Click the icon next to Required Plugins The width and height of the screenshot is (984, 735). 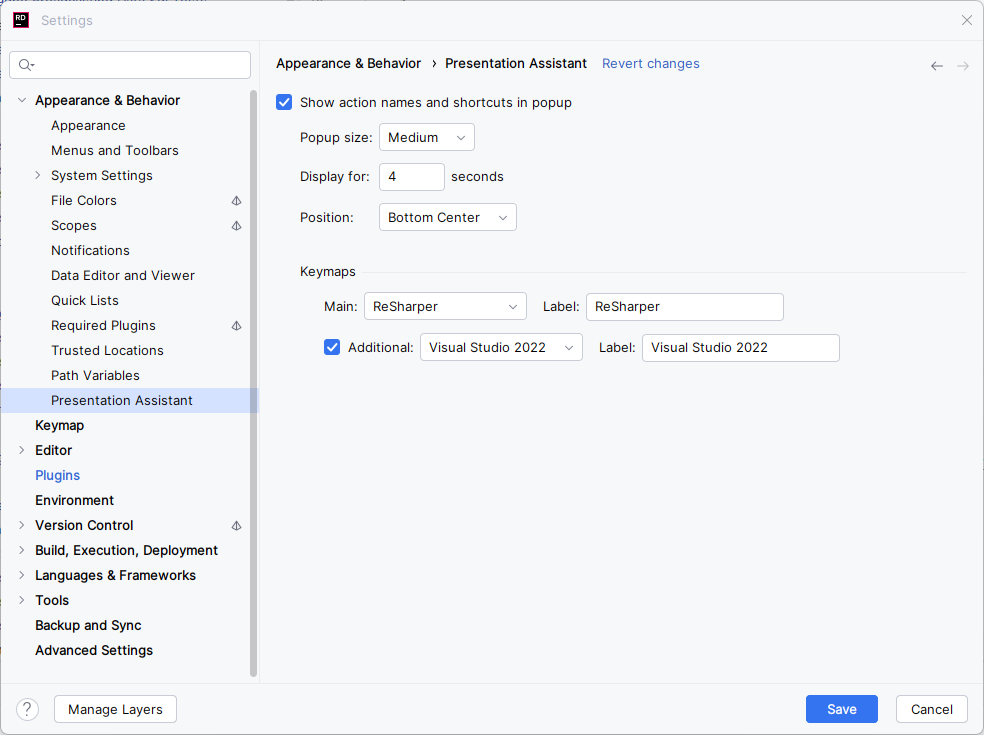pyautogui.click(x=236, y=325)
